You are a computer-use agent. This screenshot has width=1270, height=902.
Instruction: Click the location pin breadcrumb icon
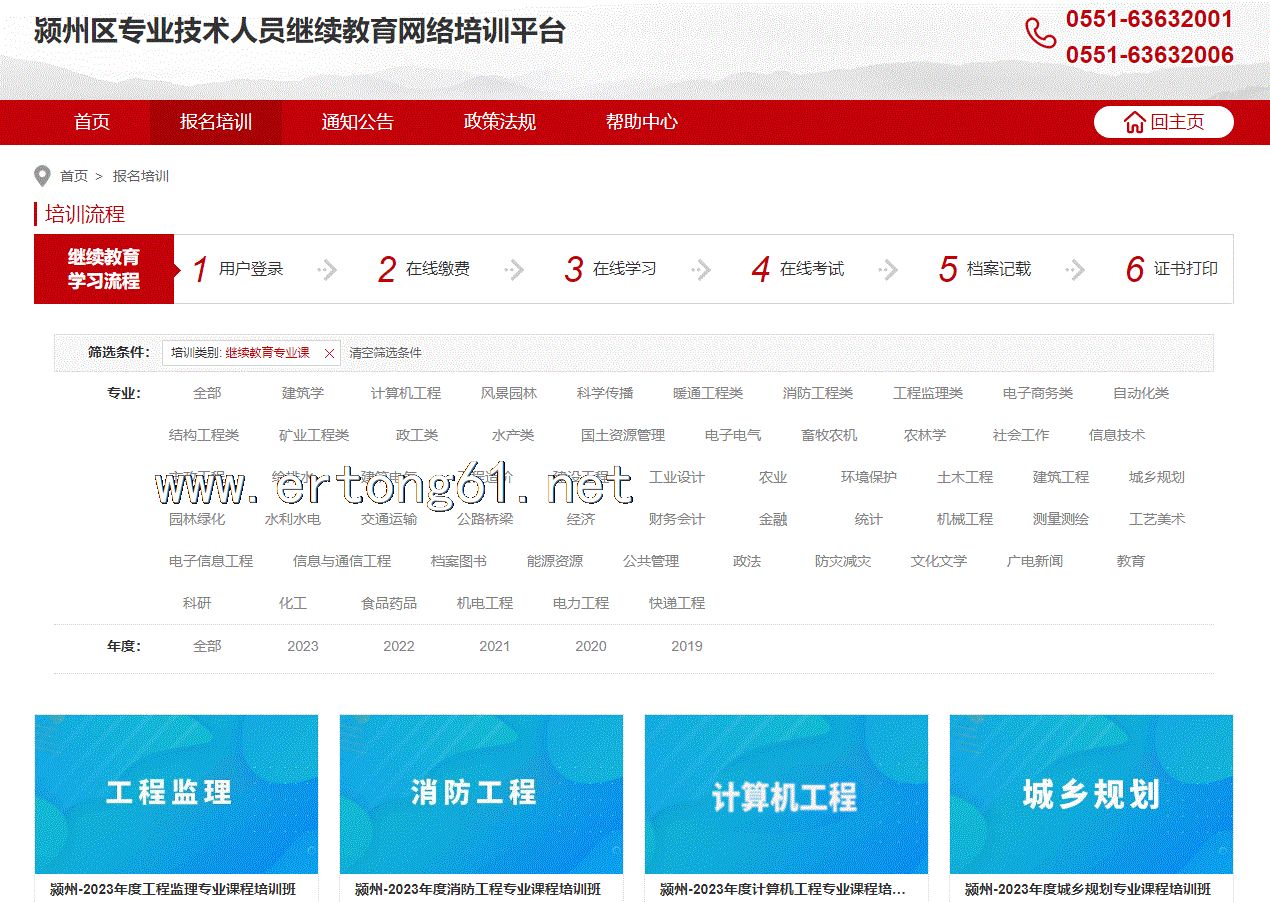pos(42,176)
